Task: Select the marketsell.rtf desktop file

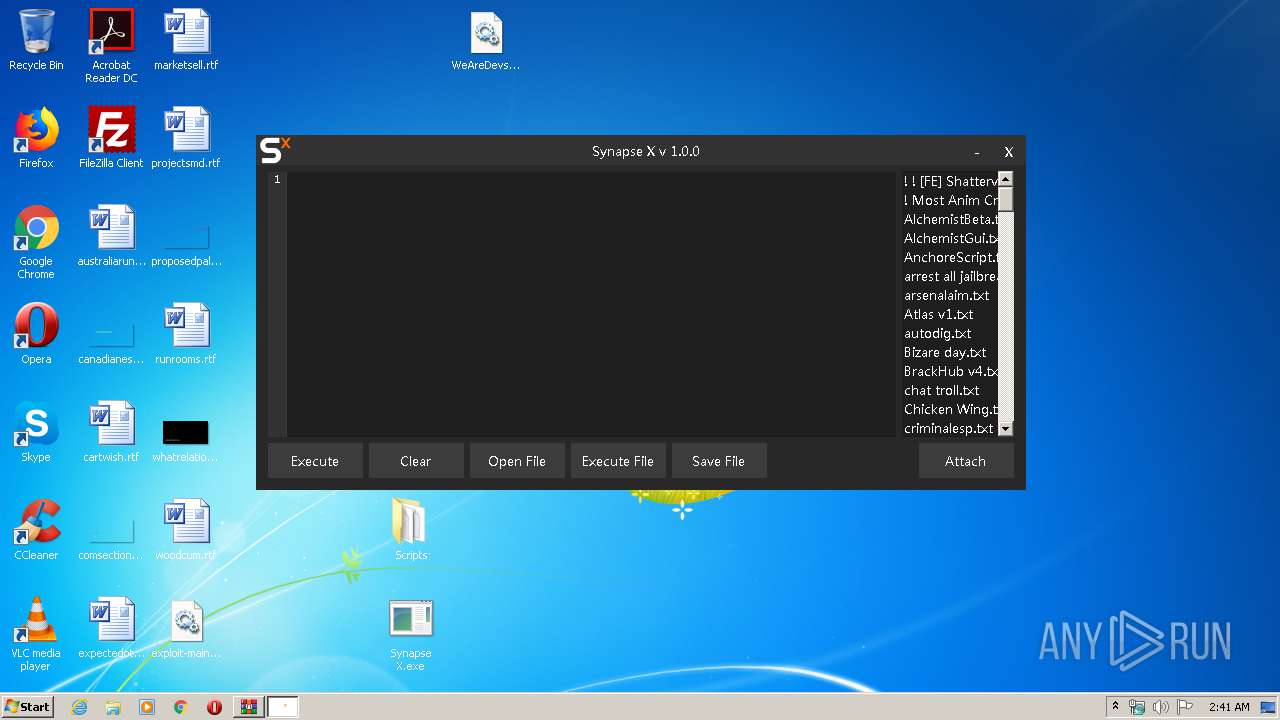Action: click(x=186, y=40)
